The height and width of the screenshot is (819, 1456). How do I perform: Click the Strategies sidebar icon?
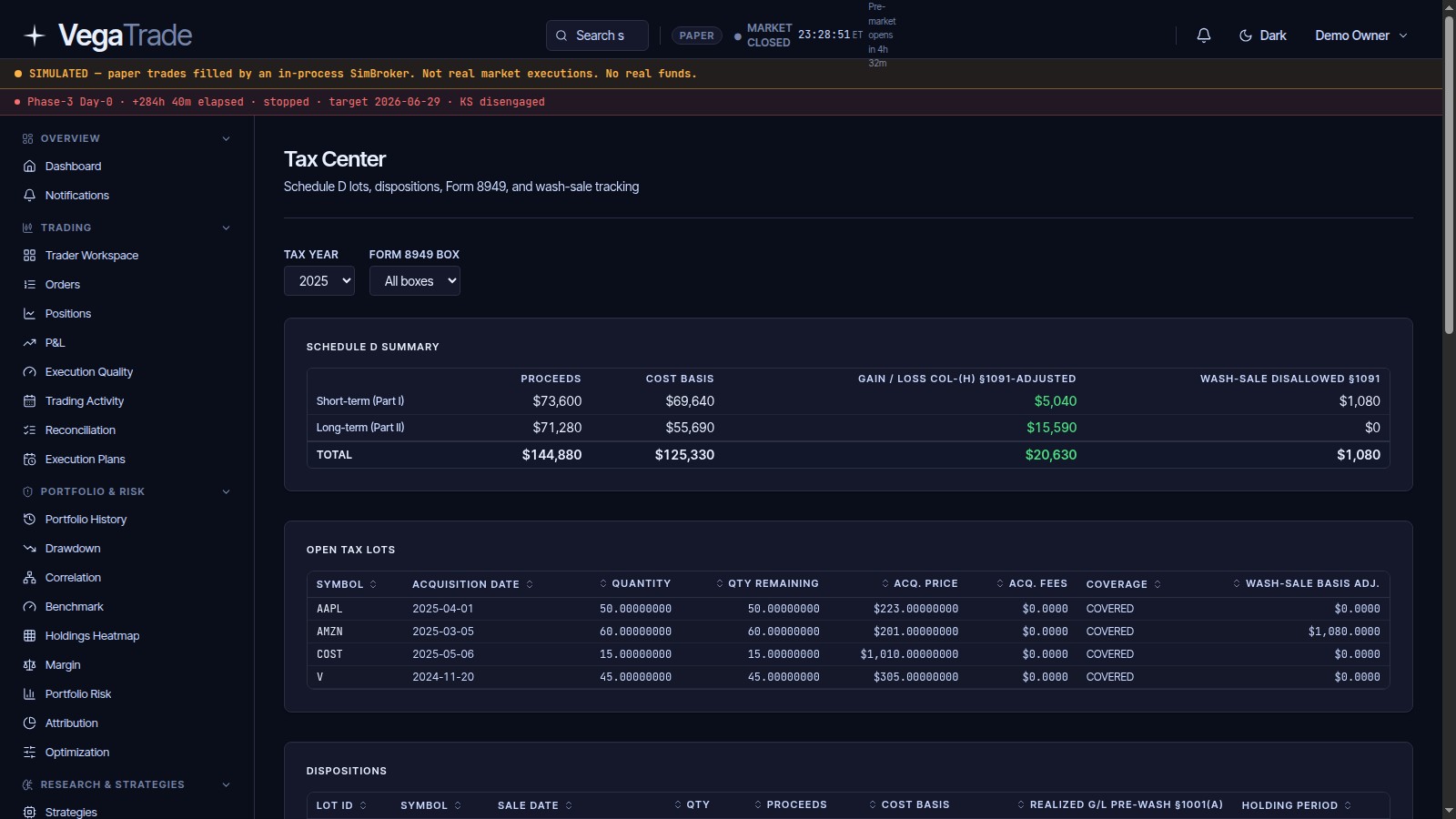pyautogui.click(x=29, y=813)
